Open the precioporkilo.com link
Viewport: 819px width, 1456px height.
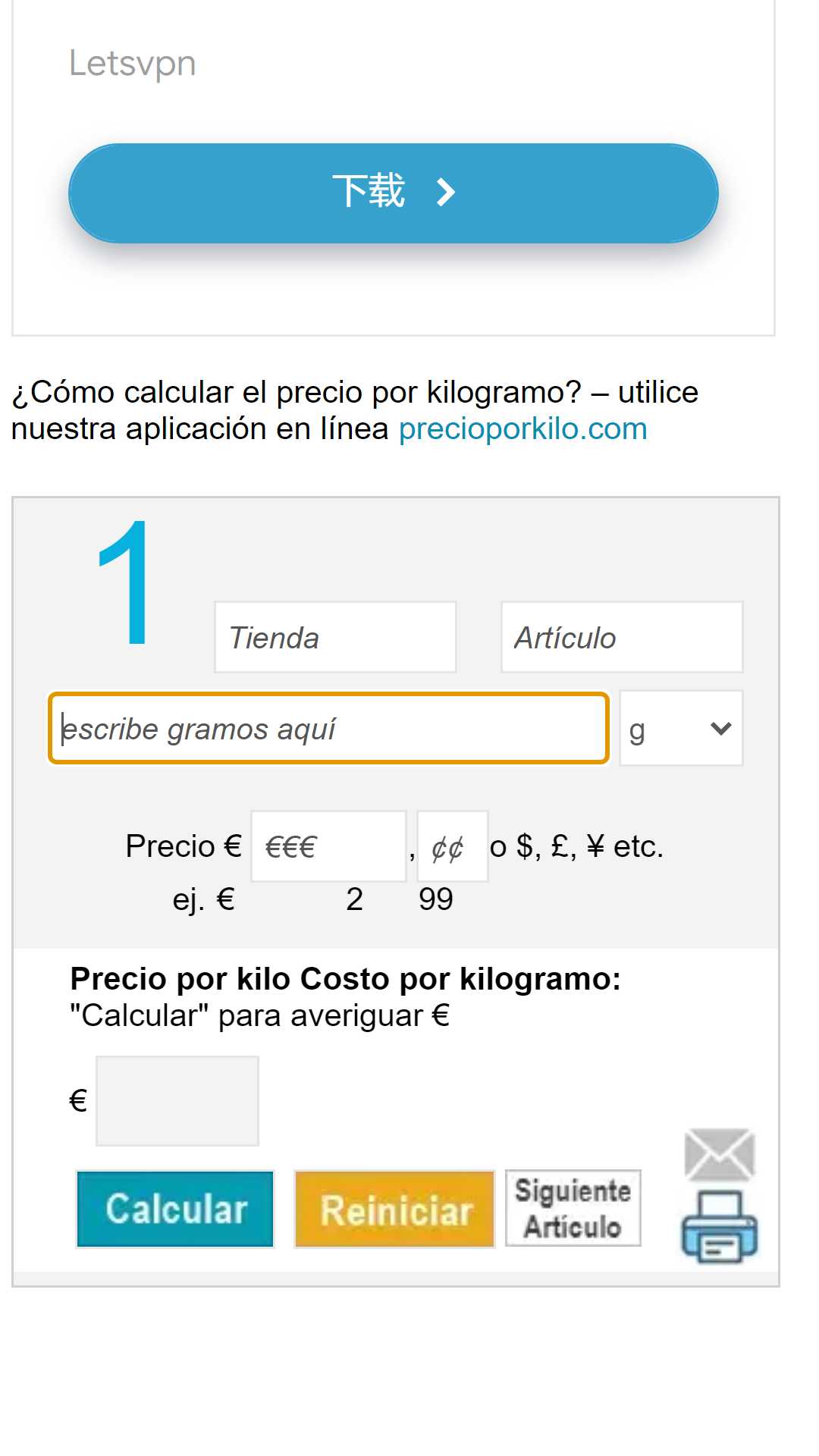click(522, 428)
